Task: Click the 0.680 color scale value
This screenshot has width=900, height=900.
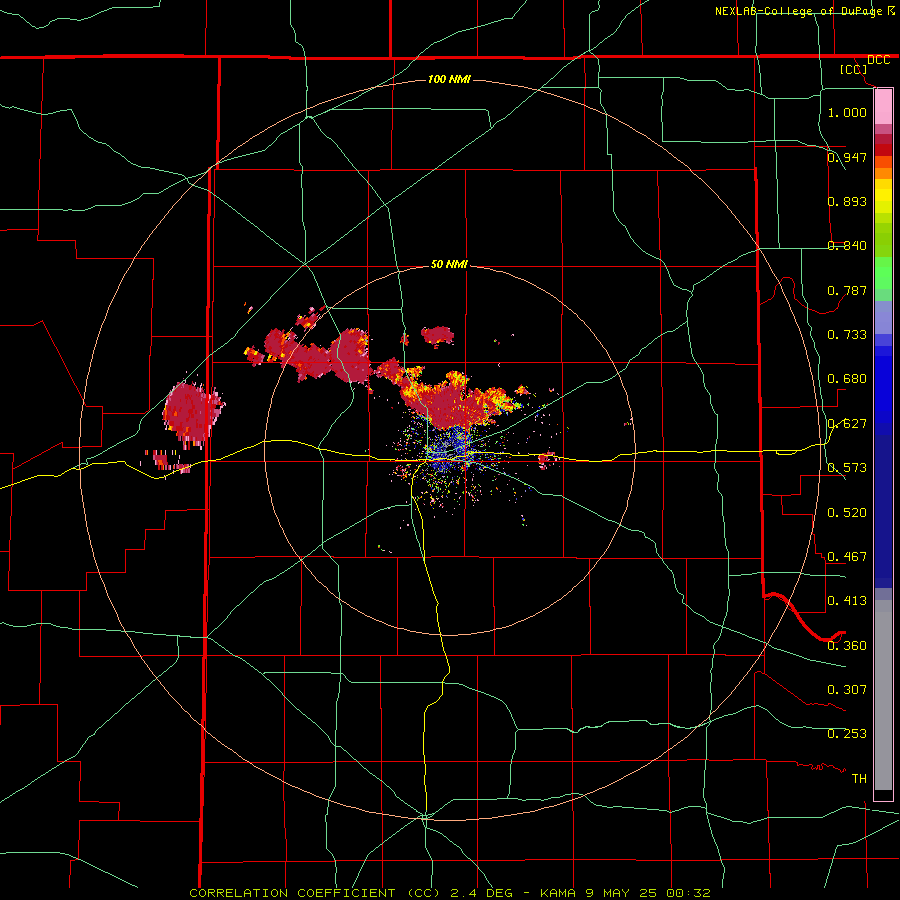Action: coord(847,379)
